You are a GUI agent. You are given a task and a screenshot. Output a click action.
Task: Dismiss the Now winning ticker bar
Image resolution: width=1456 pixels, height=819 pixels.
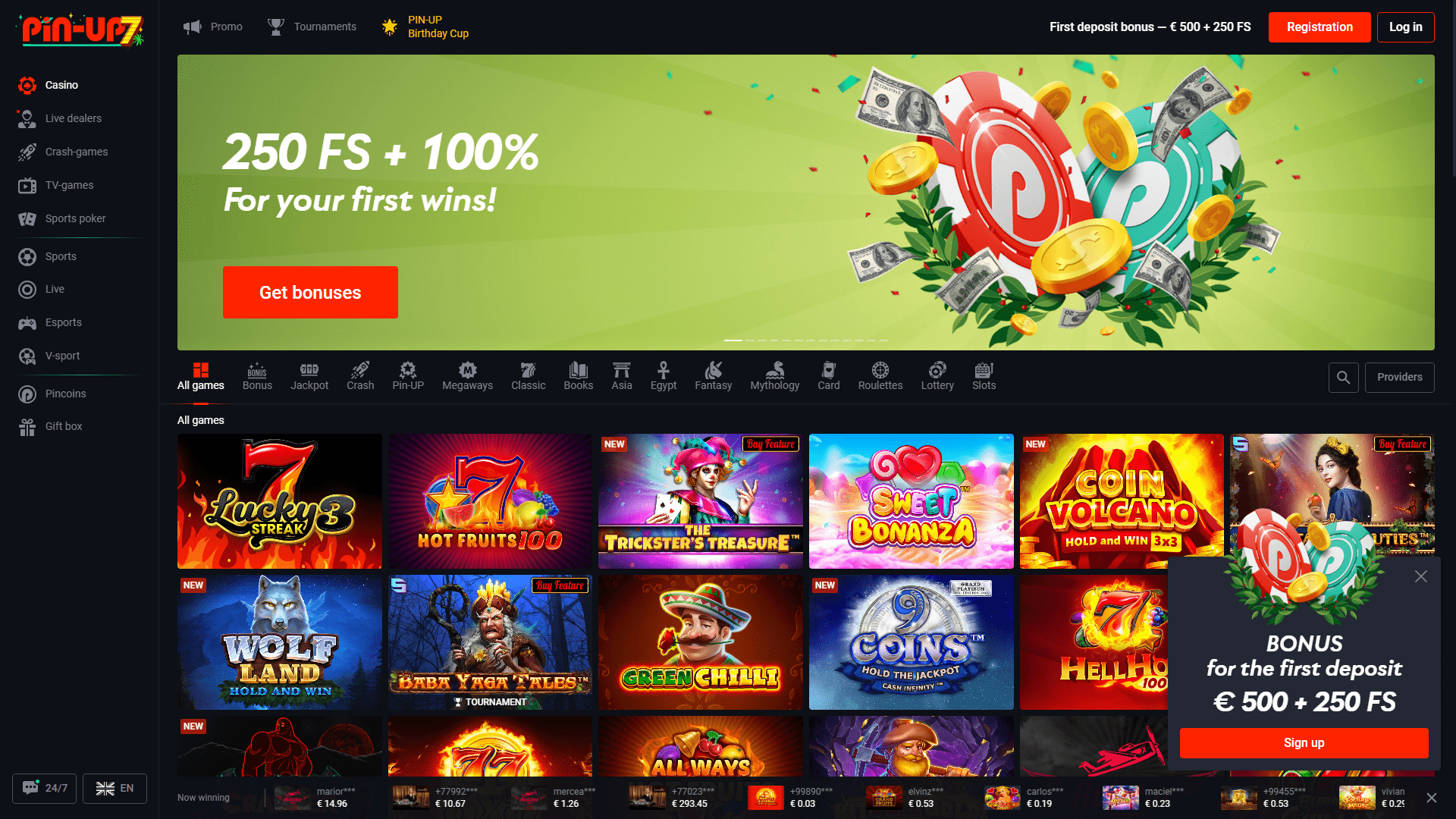point(1431,797)
